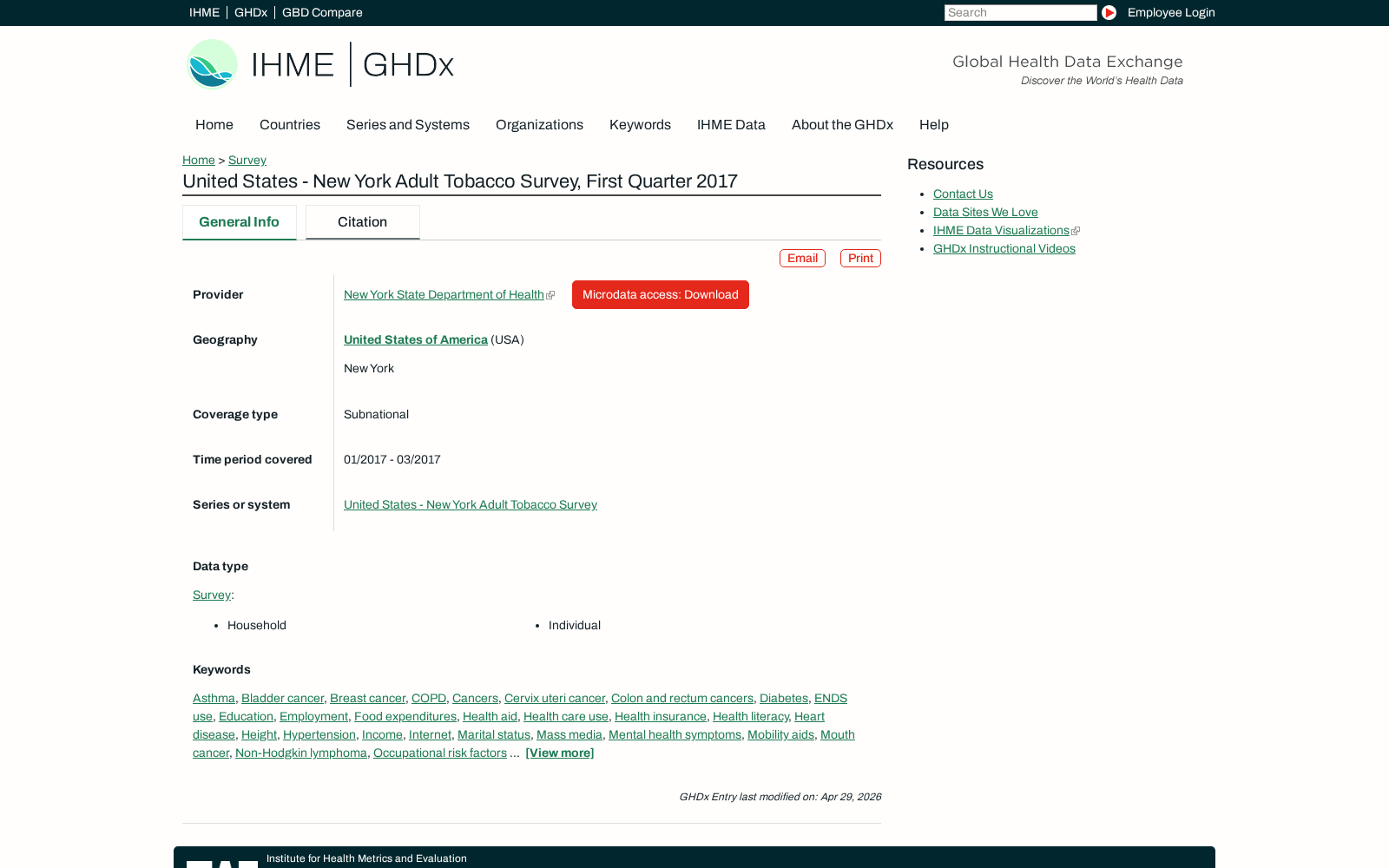
Task: Click Microdata access: Download button
Action: pyautogui.click(x=661, y=294)
